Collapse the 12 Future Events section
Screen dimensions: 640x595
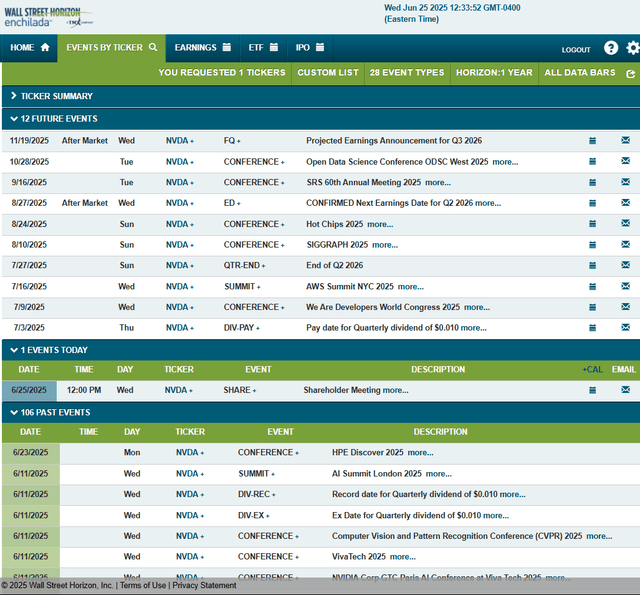55,118
